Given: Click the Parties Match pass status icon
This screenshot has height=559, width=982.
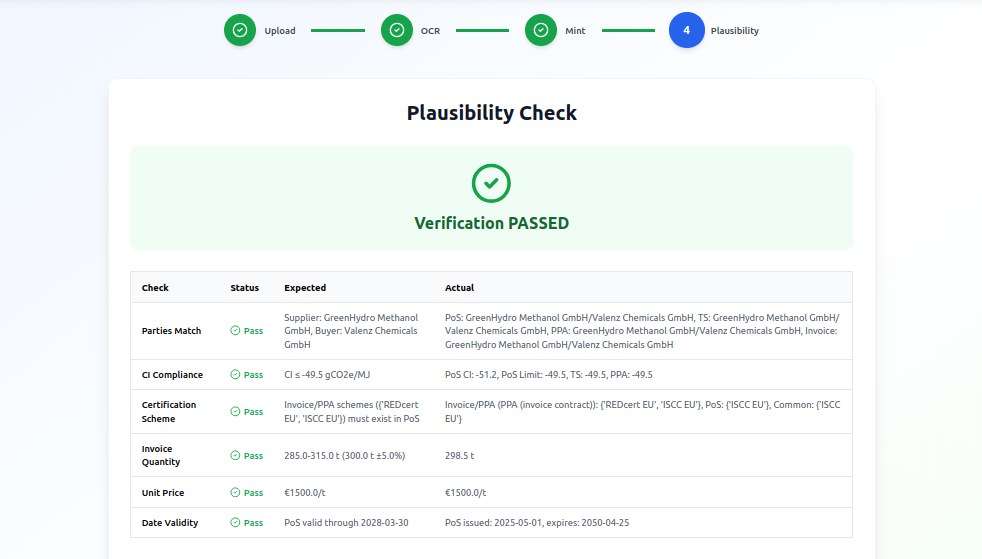Looking at the screenshot, I should 235,331.
